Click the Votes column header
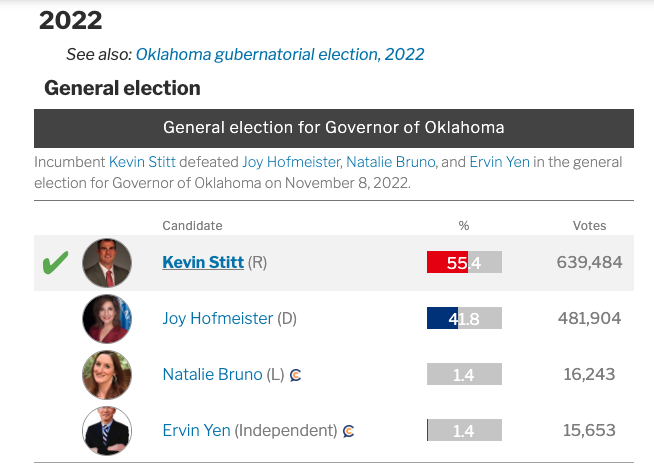 pyautogui.click(x=589, y=226)
